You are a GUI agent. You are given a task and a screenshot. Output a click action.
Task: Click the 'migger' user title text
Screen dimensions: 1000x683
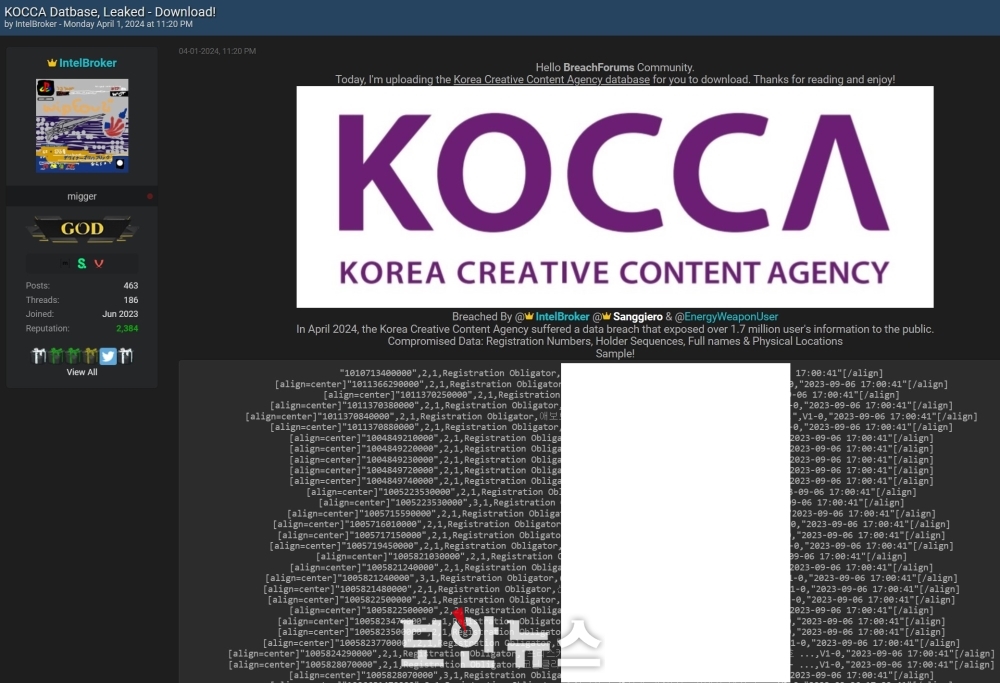(x=82, y=196)
